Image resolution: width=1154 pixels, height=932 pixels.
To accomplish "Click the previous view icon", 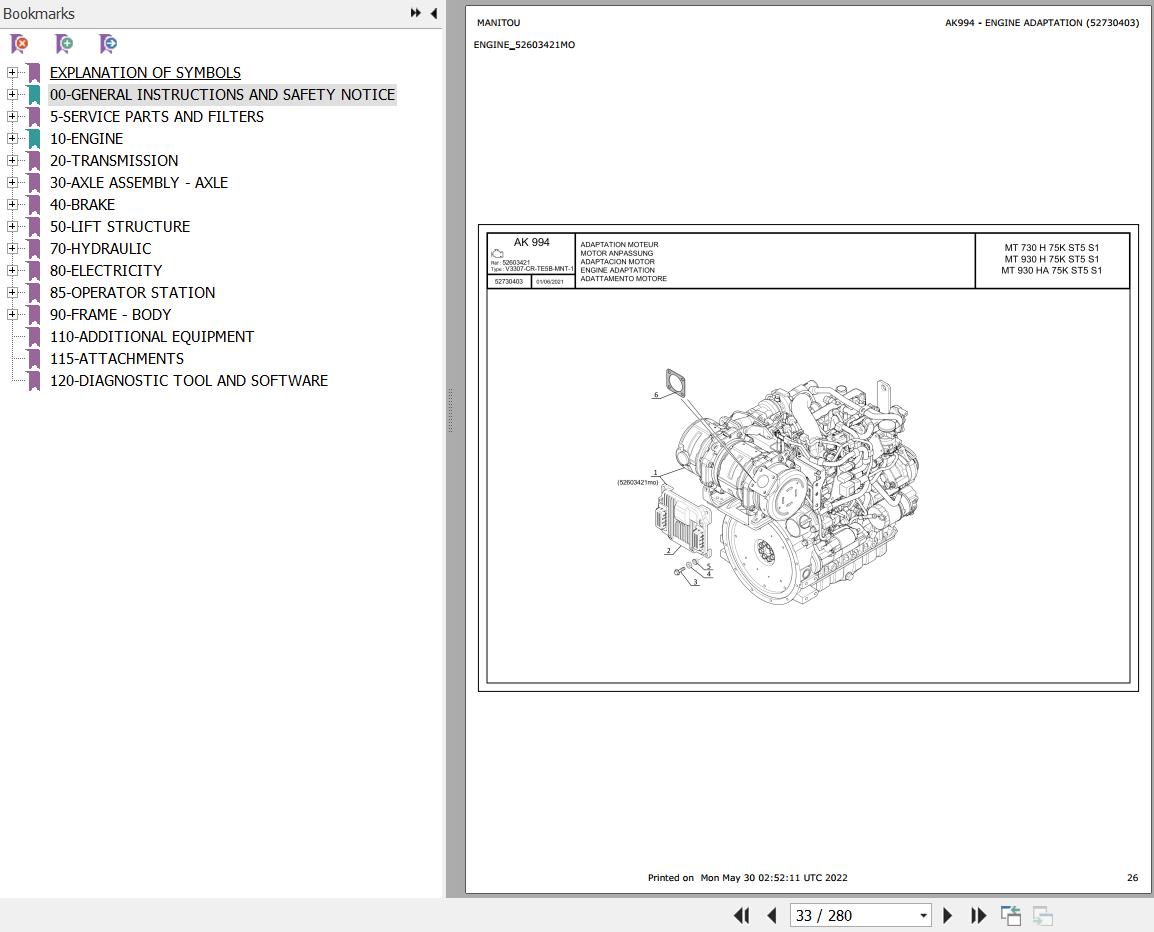I will click(x=1011, y=915).
